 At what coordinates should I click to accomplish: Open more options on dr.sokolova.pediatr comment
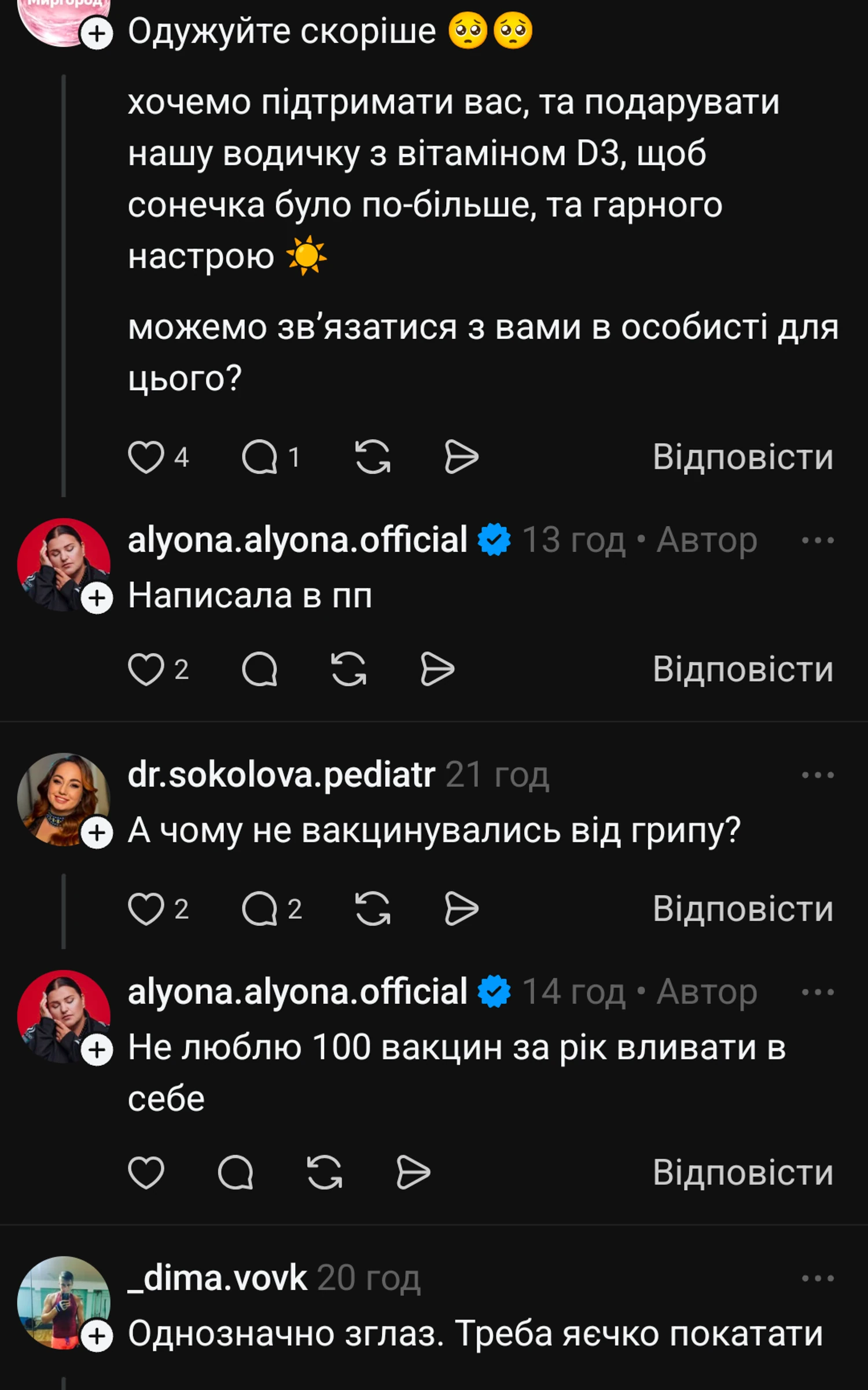(818, 775)
